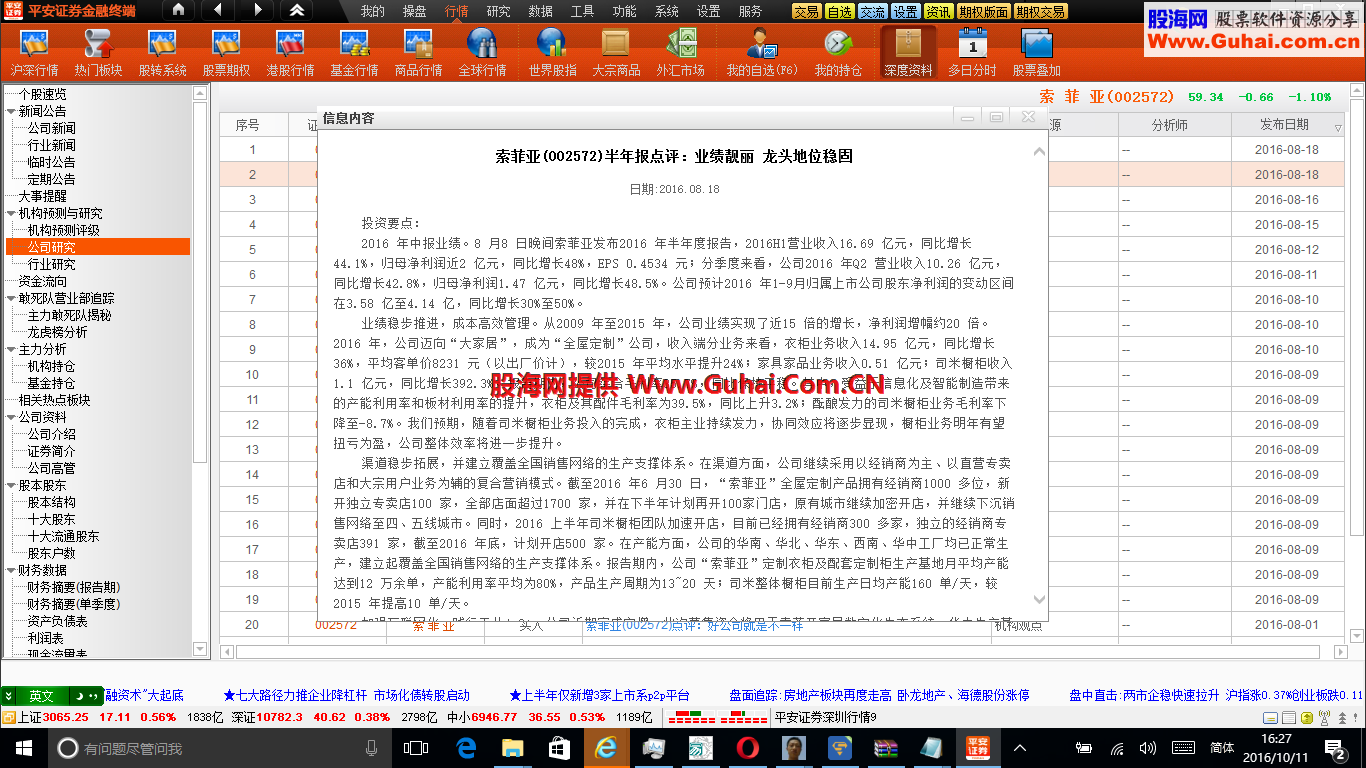Open 港股行情 Hong Kong quotes icon
The image size is (1366, 768).
coord(290,53)
